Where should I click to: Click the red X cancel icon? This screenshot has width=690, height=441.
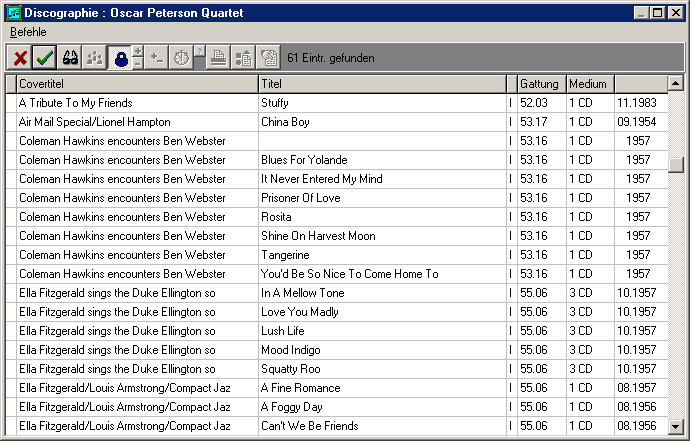20,58
